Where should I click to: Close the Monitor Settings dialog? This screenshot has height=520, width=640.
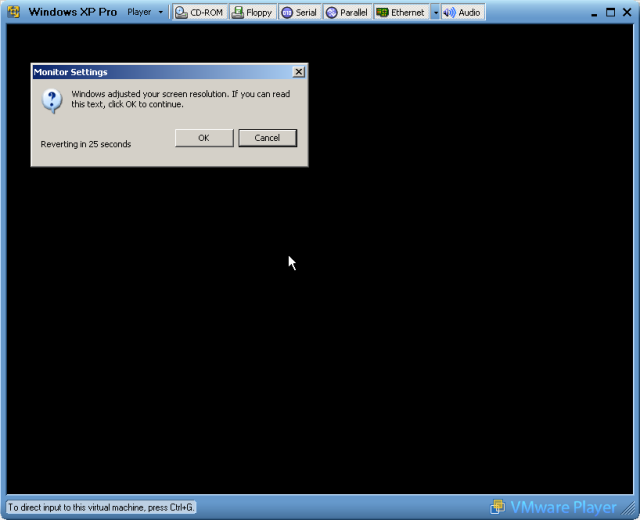point(299,72)
